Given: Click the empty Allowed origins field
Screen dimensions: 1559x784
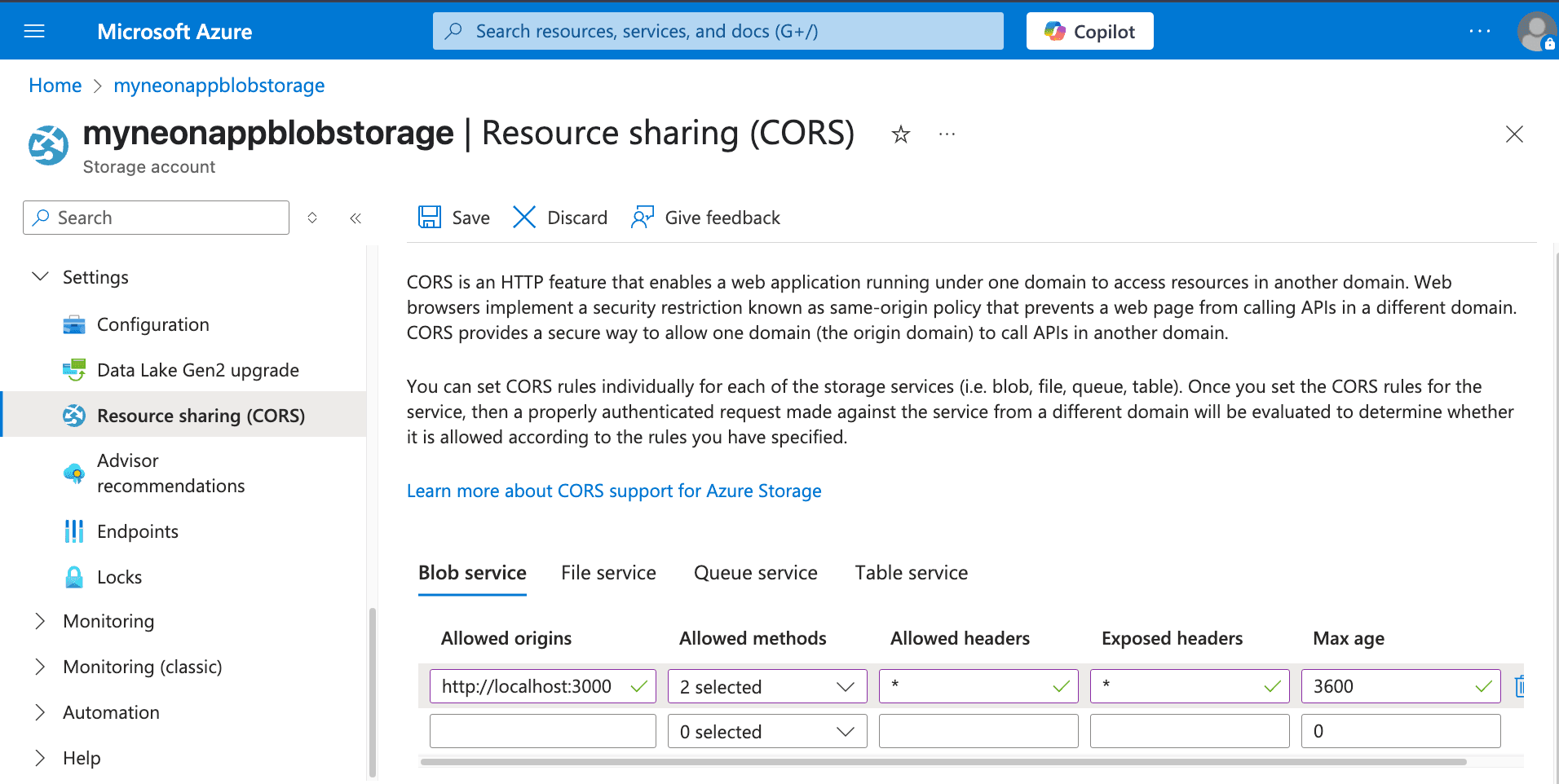Looking at the screenshot, I should (542, 730).
